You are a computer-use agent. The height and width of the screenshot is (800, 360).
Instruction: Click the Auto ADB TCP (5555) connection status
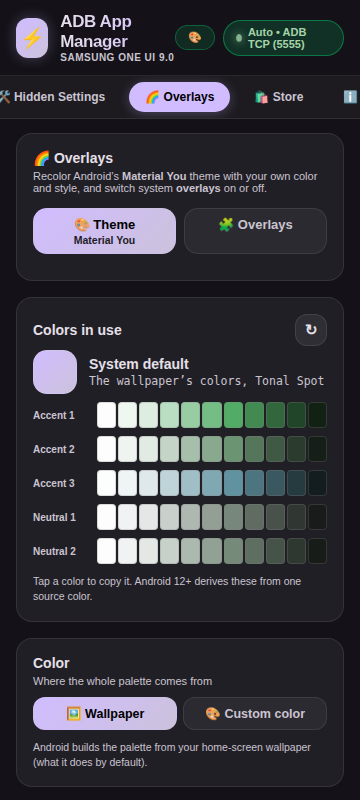pos(284,38)
